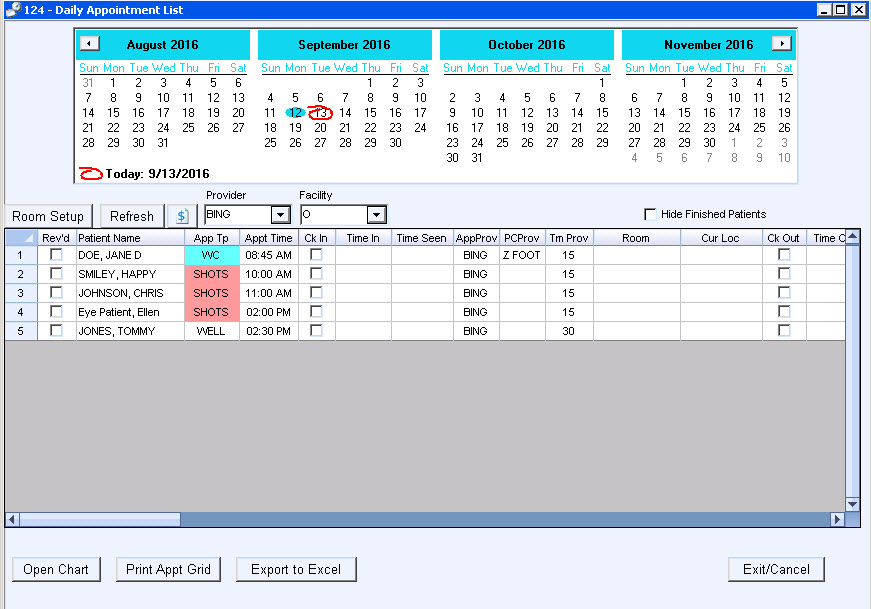
Task: Check Rev'd box for Eye Patient, Ellen
Action: (56, 311)
